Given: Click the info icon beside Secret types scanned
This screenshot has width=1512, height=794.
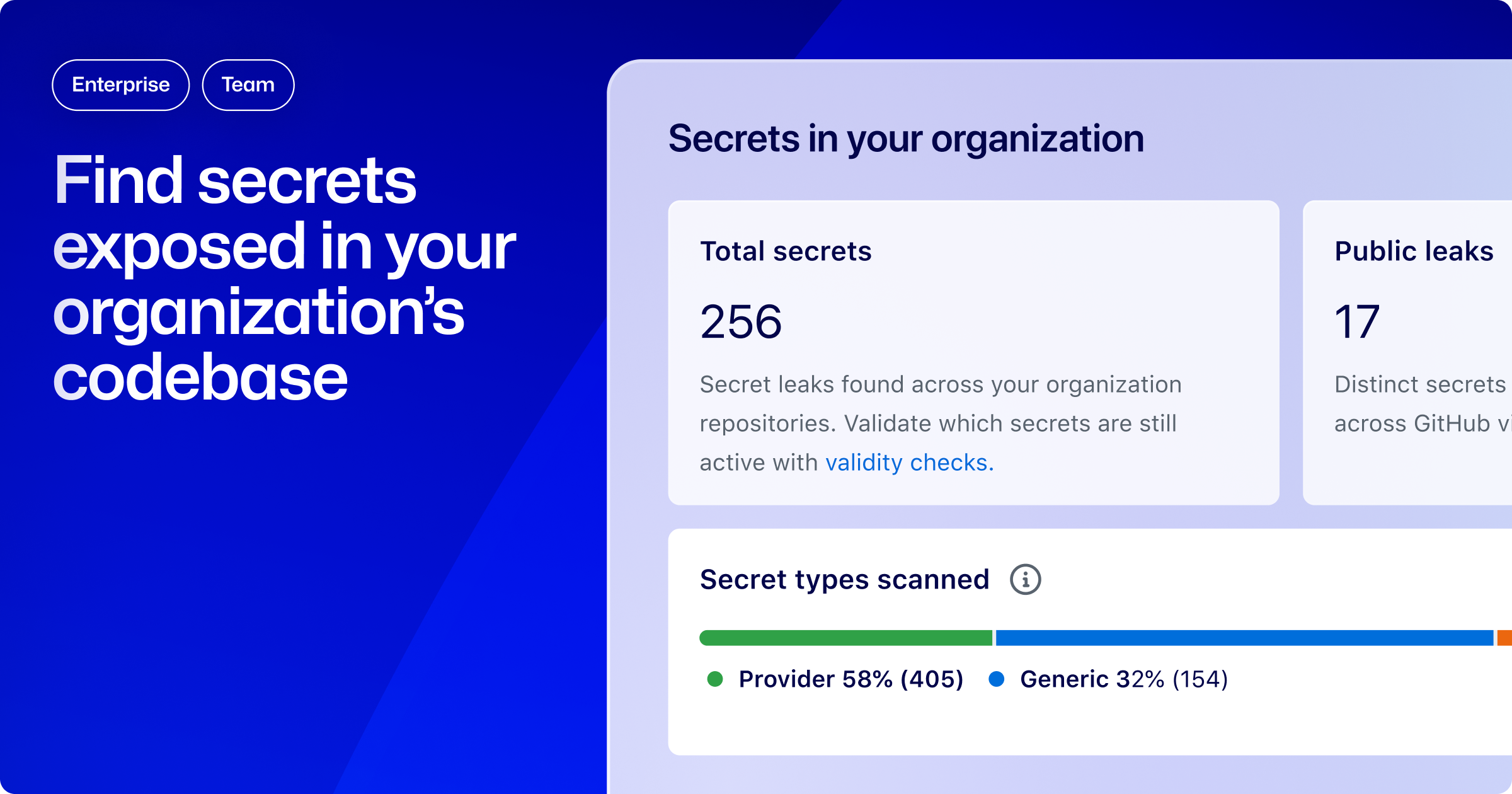Looking at the screenshot, I should tap(1025, 579).
